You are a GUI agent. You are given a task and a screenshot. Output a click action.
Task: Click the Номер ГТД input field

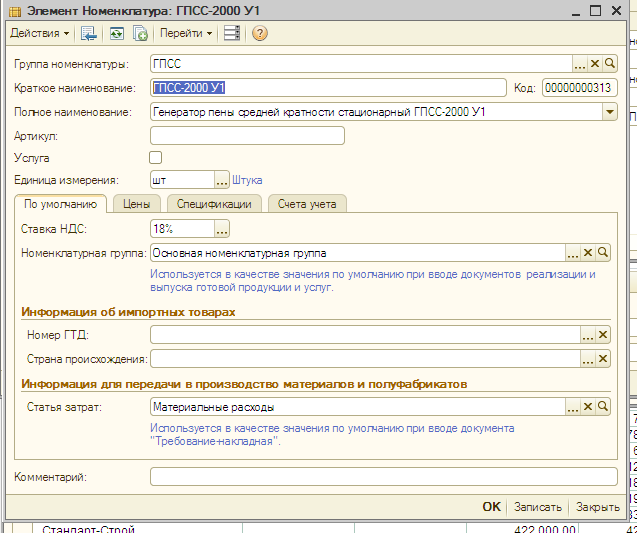pyautogui.click(x=365, y=335)
